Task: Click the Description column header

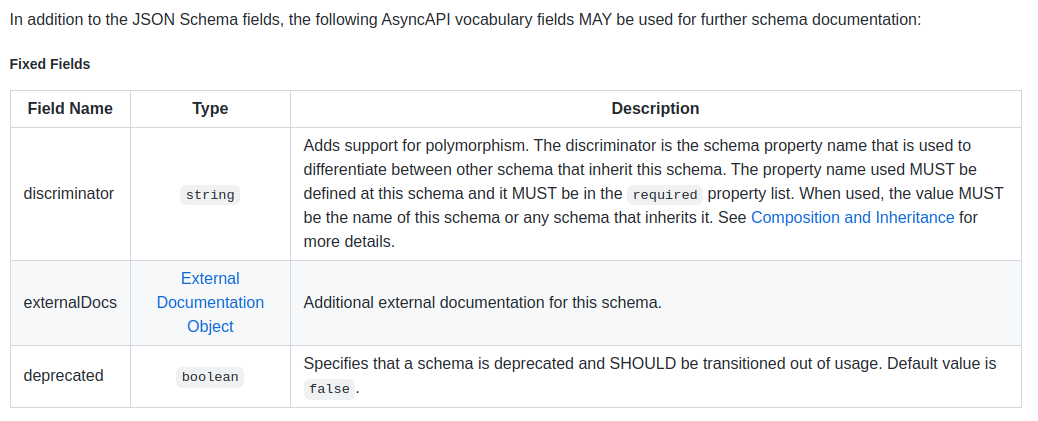Action: [x=655, y=109]
